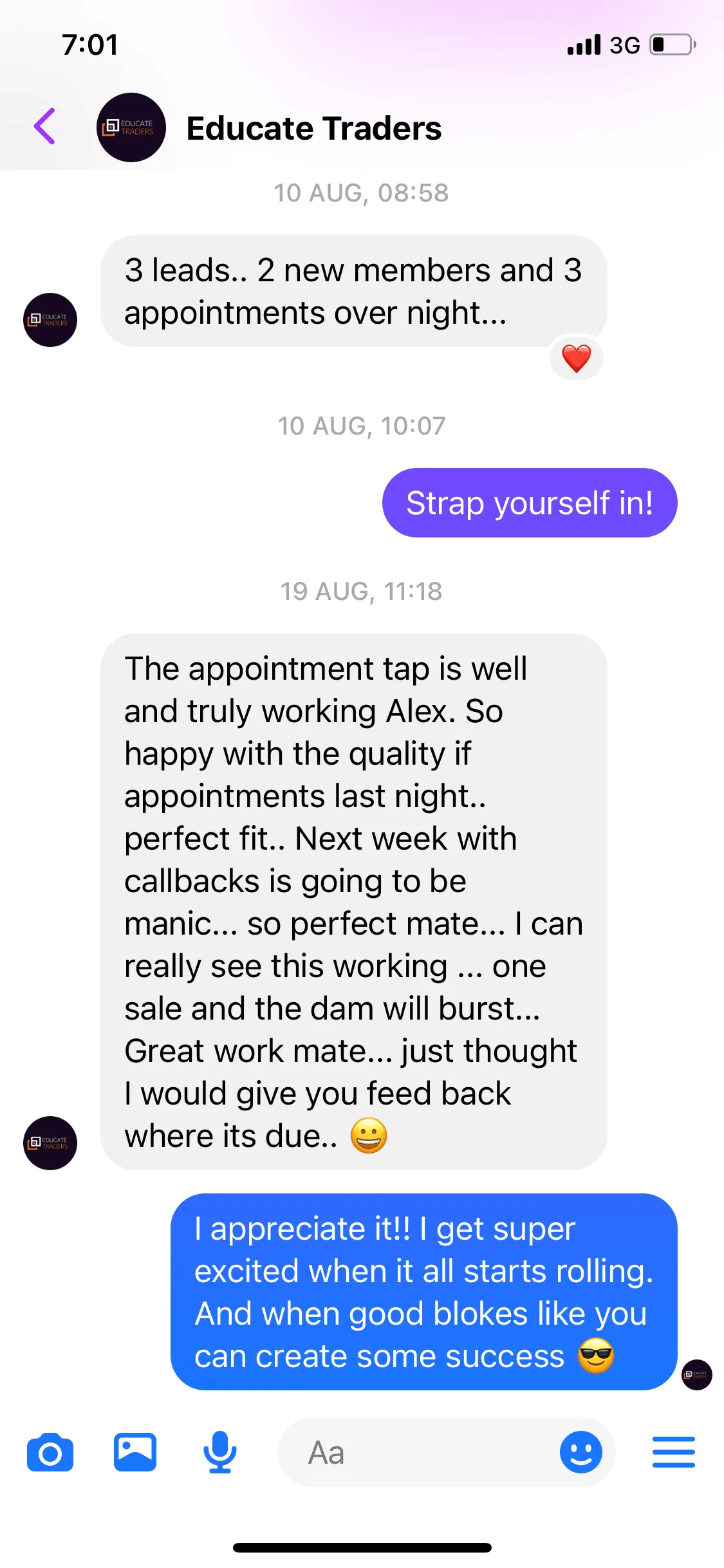Open the camera icon
The image size is (724, 1568).
[50, 1452]
